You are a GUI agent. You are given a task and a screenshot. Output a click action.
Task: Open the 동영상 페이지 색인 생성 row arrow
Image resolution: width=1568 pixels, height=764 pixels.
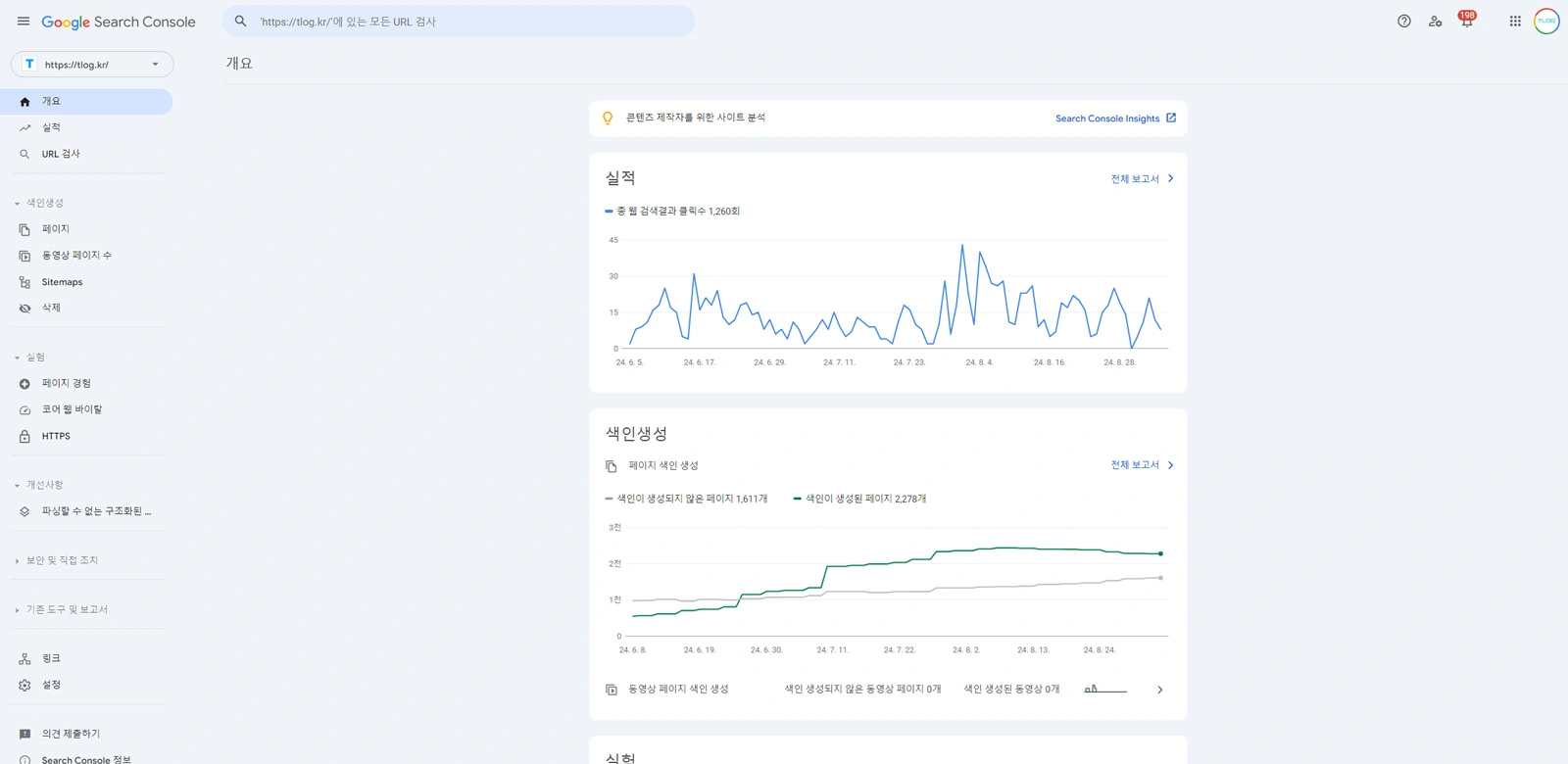1159,691
